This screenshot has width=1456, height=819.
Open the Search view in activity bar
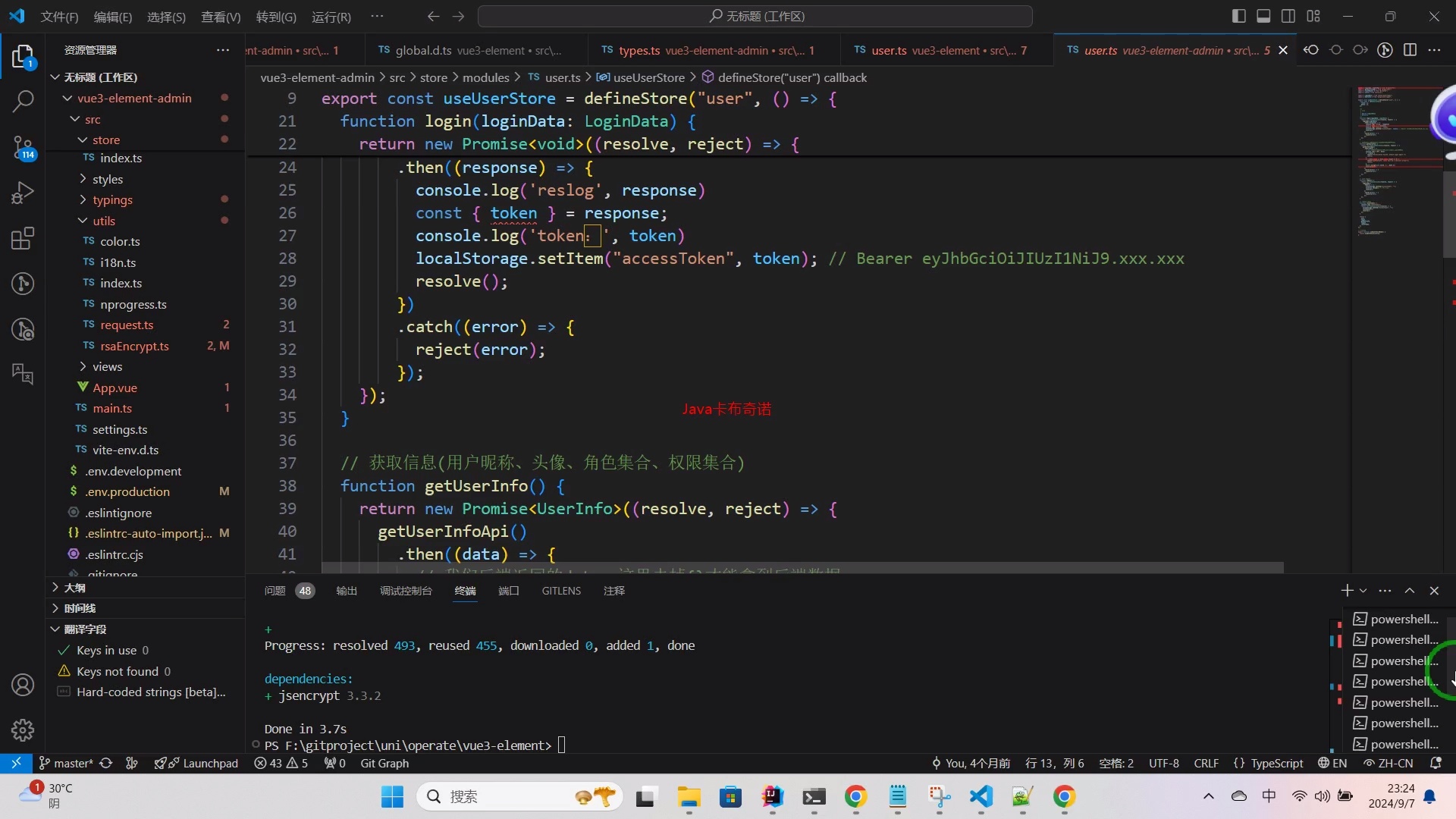23,100
